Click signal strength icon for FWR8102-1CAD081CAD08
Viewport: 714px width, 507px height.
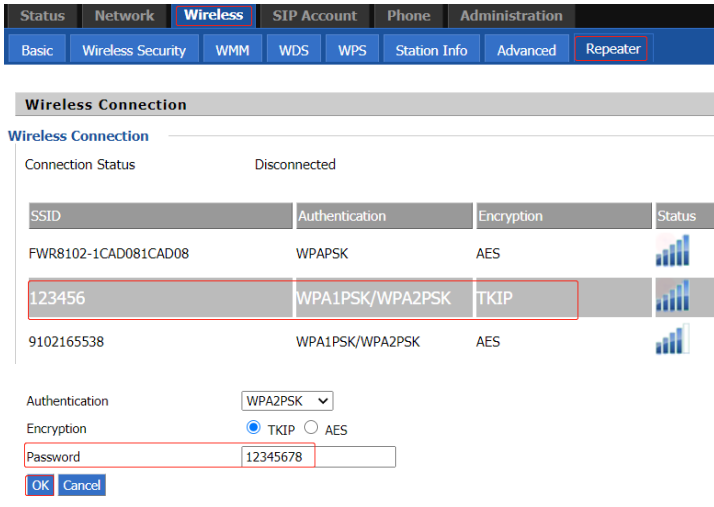click(x=672, y=252)
